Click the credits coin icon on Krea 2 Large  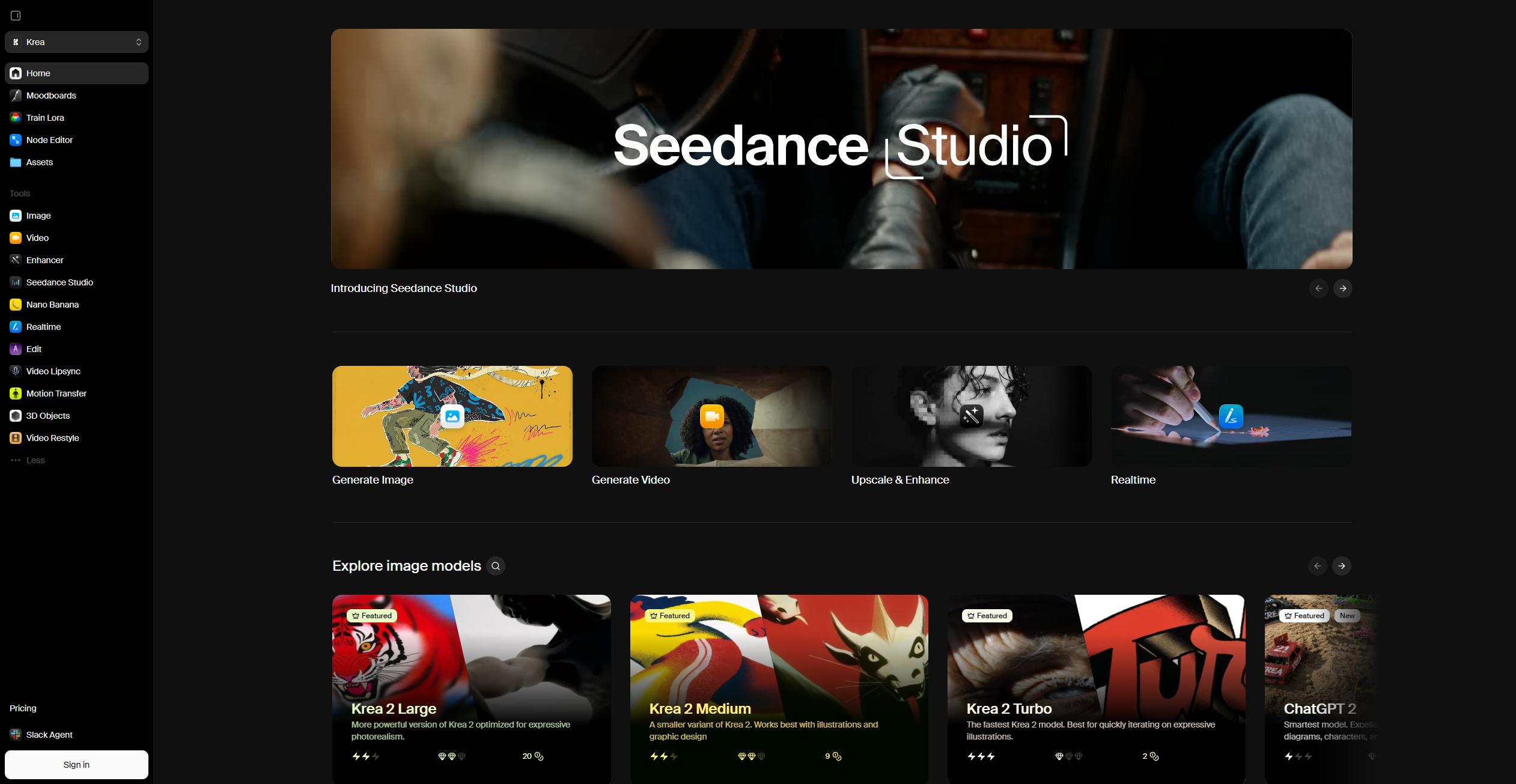(539, 756)
